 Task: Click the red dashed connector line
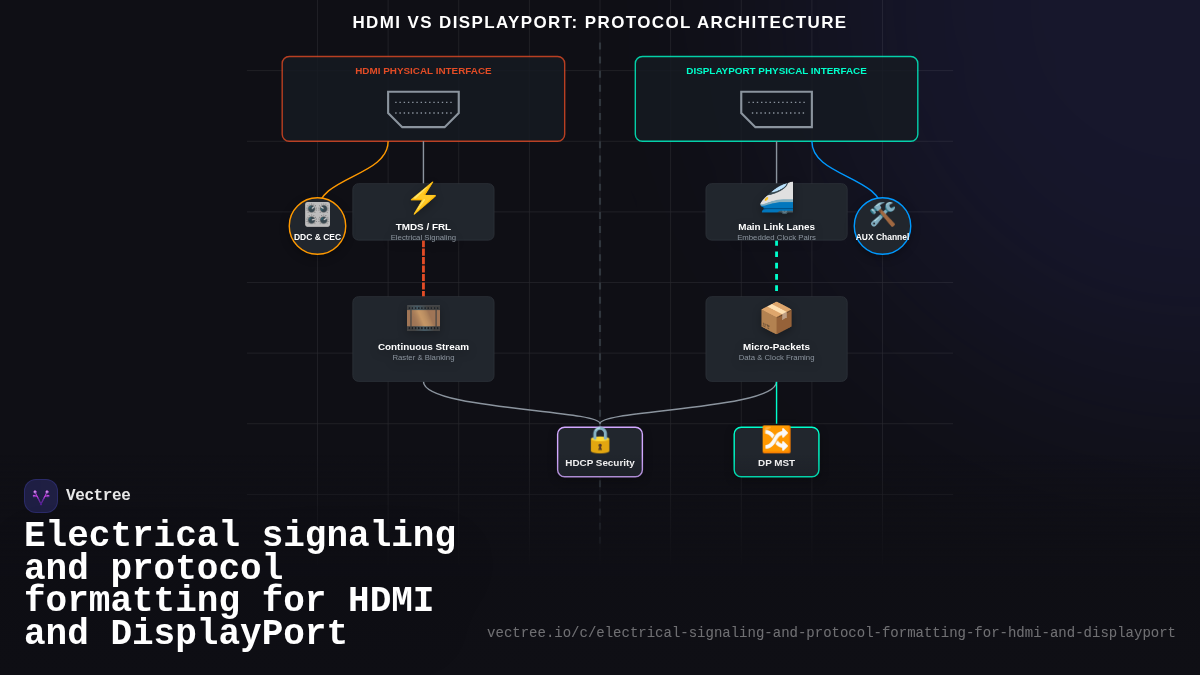423,266
